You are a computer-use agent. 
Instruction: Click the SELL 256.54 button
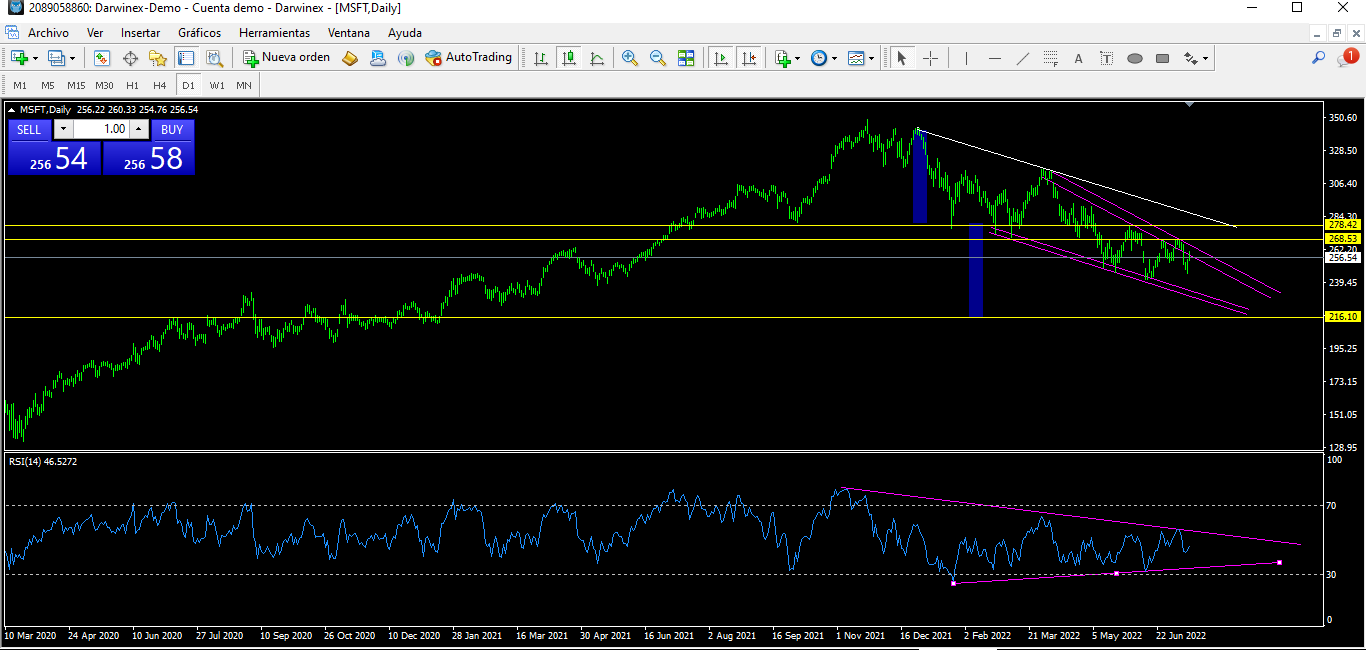55,158
